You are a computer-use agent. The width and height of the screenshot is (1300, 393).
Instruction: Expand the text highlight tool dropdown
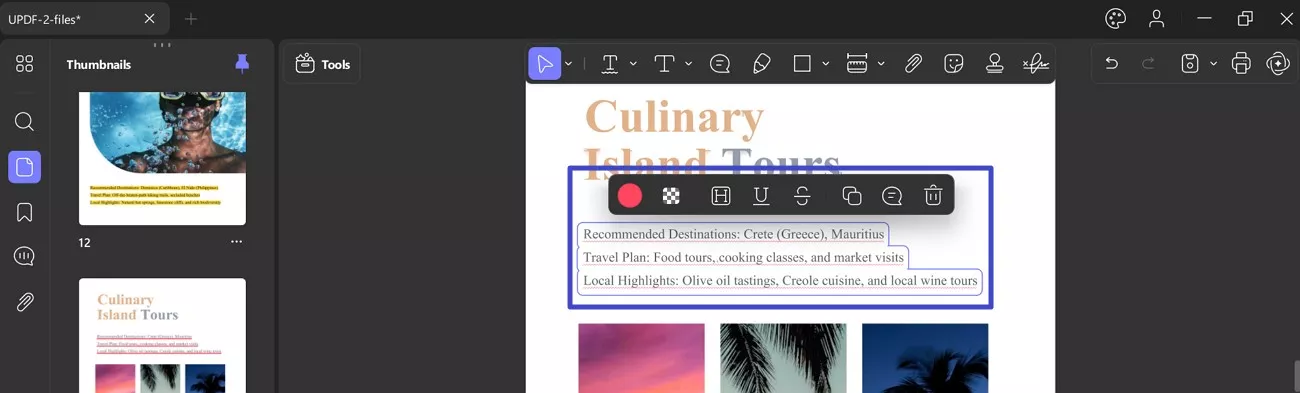634,64
